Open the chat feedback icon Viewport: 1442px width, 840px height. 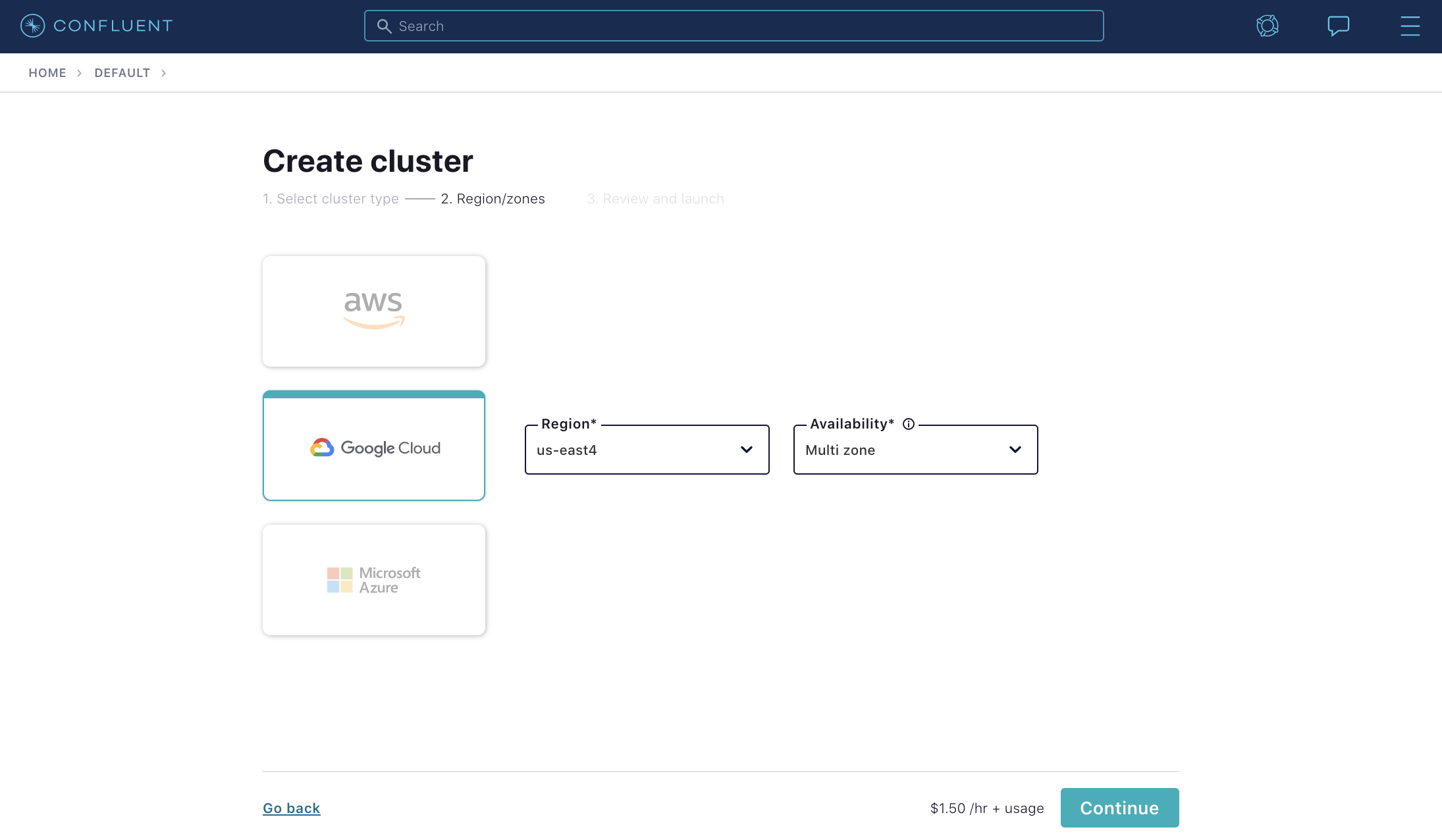click(x=1339, y=26)
